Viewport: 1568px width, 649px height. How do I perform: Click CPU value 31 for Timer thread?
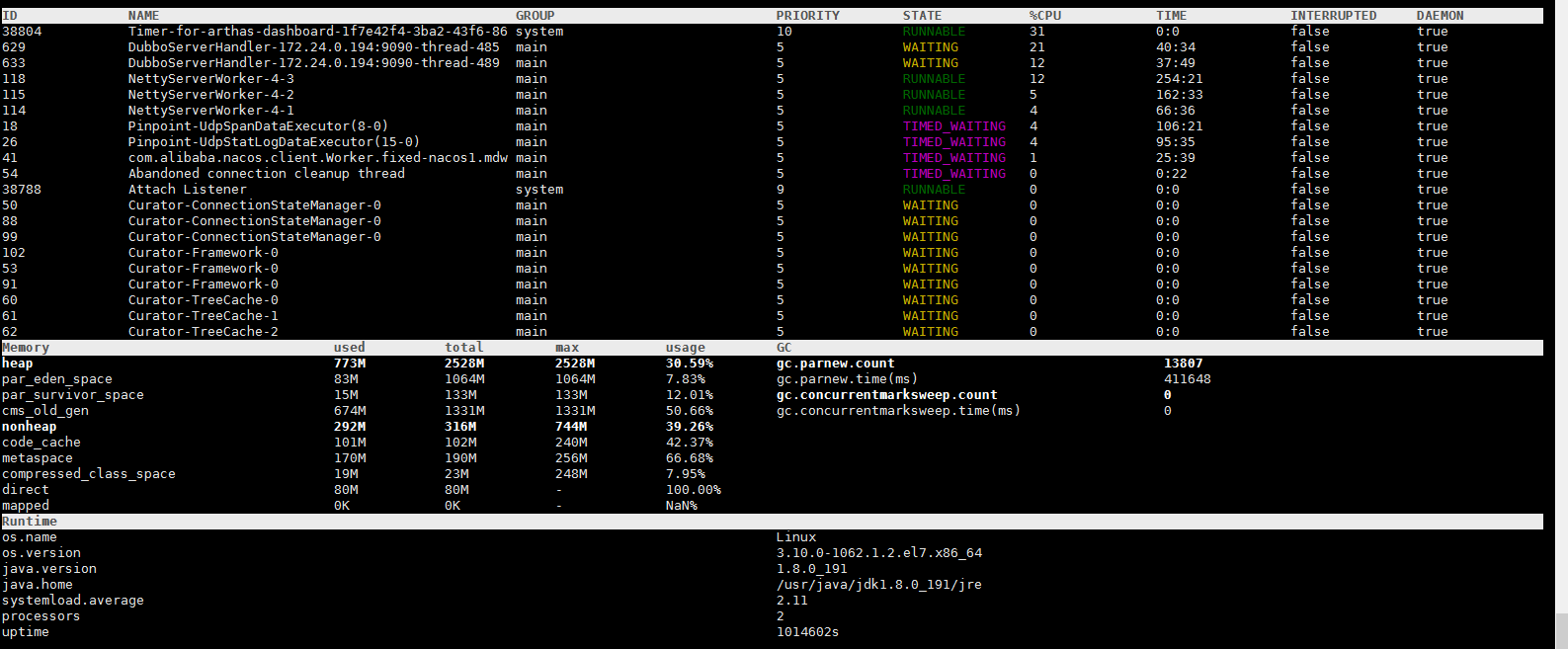pos(1036,32)
